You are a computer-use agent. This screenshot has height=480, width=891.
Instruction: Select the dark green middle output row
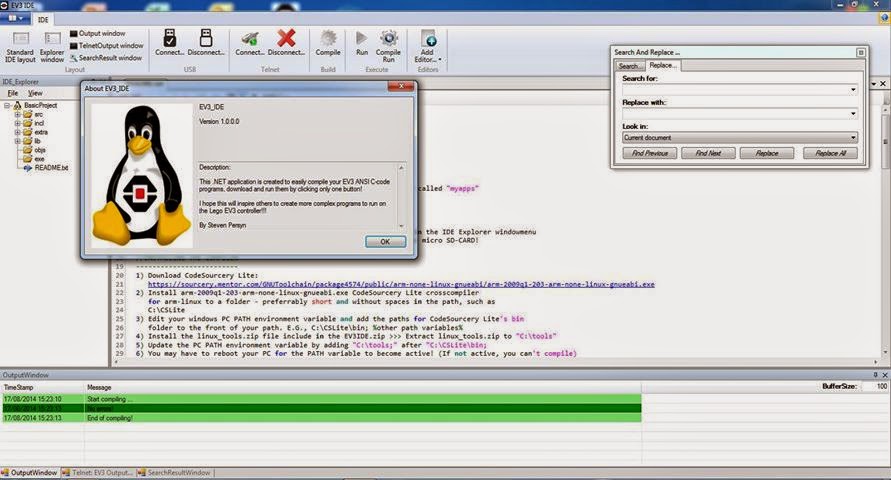321,408
